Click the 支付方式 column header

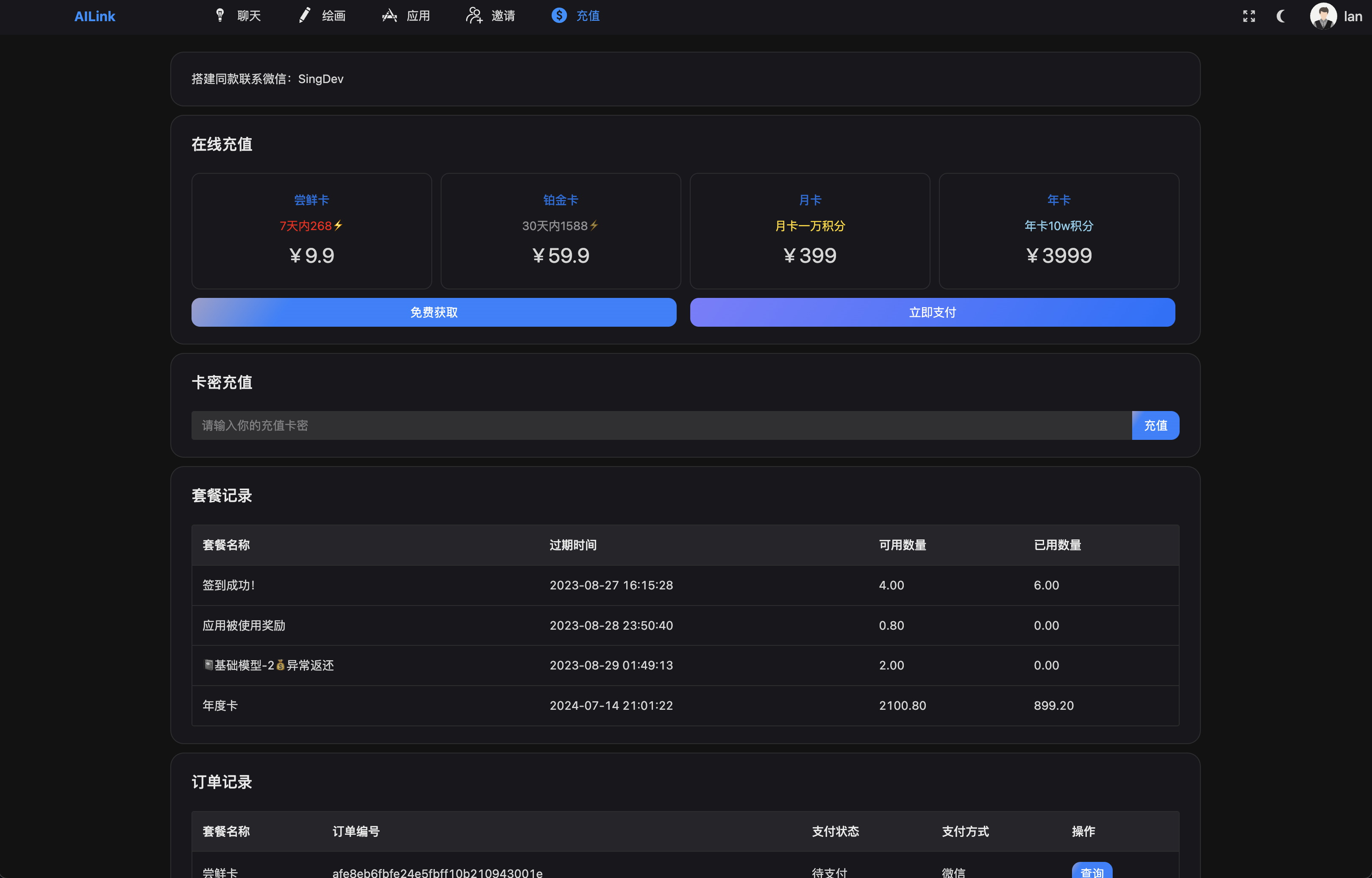click(x=965, y=832)
